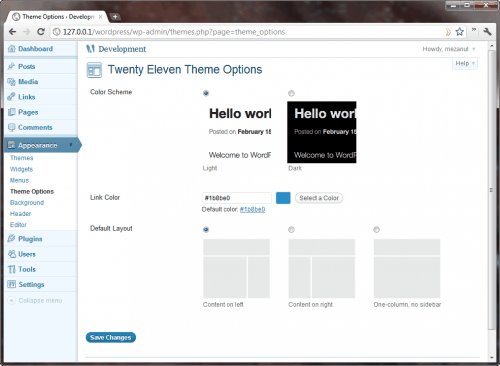The height and width of the screenshot is (366, 500).
Task: Click the Link Color hex input field
Action: point(237,198)
